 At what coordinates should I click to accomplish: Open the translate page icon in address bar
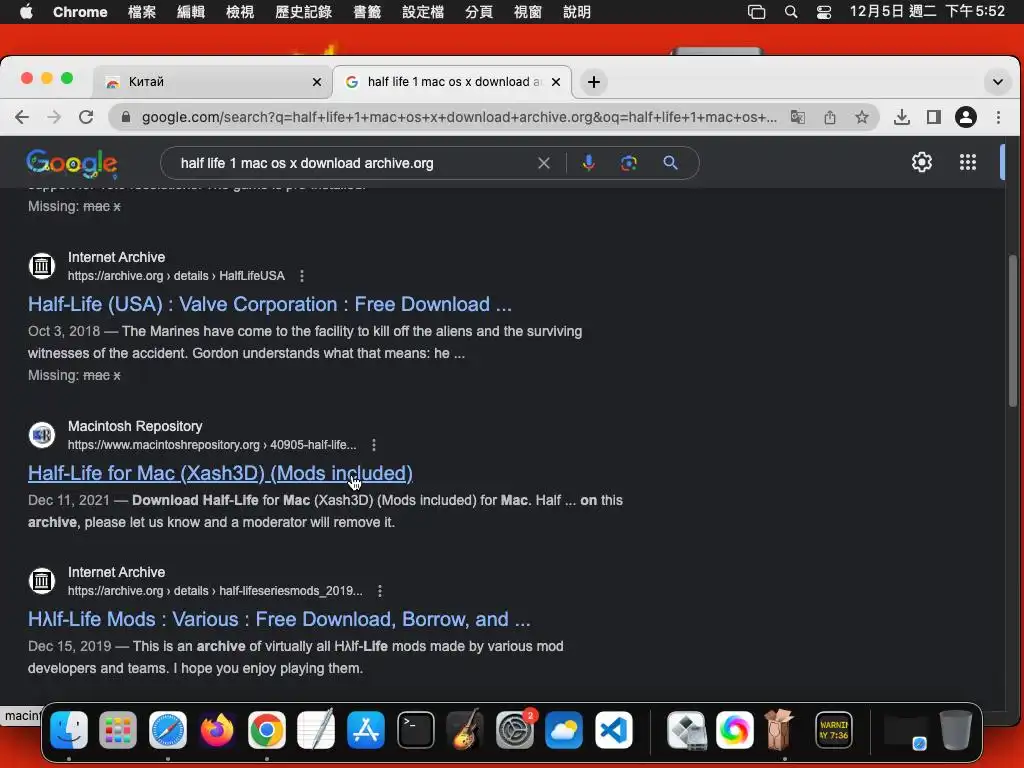[x=797, y=117]
